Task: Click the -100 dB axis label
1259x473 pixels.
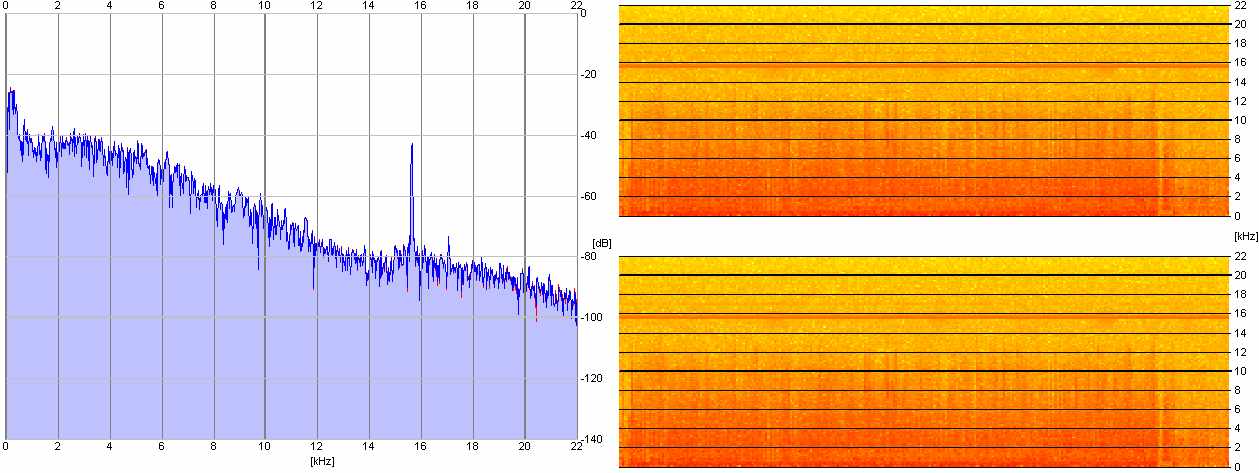Action: coord(593,318)
